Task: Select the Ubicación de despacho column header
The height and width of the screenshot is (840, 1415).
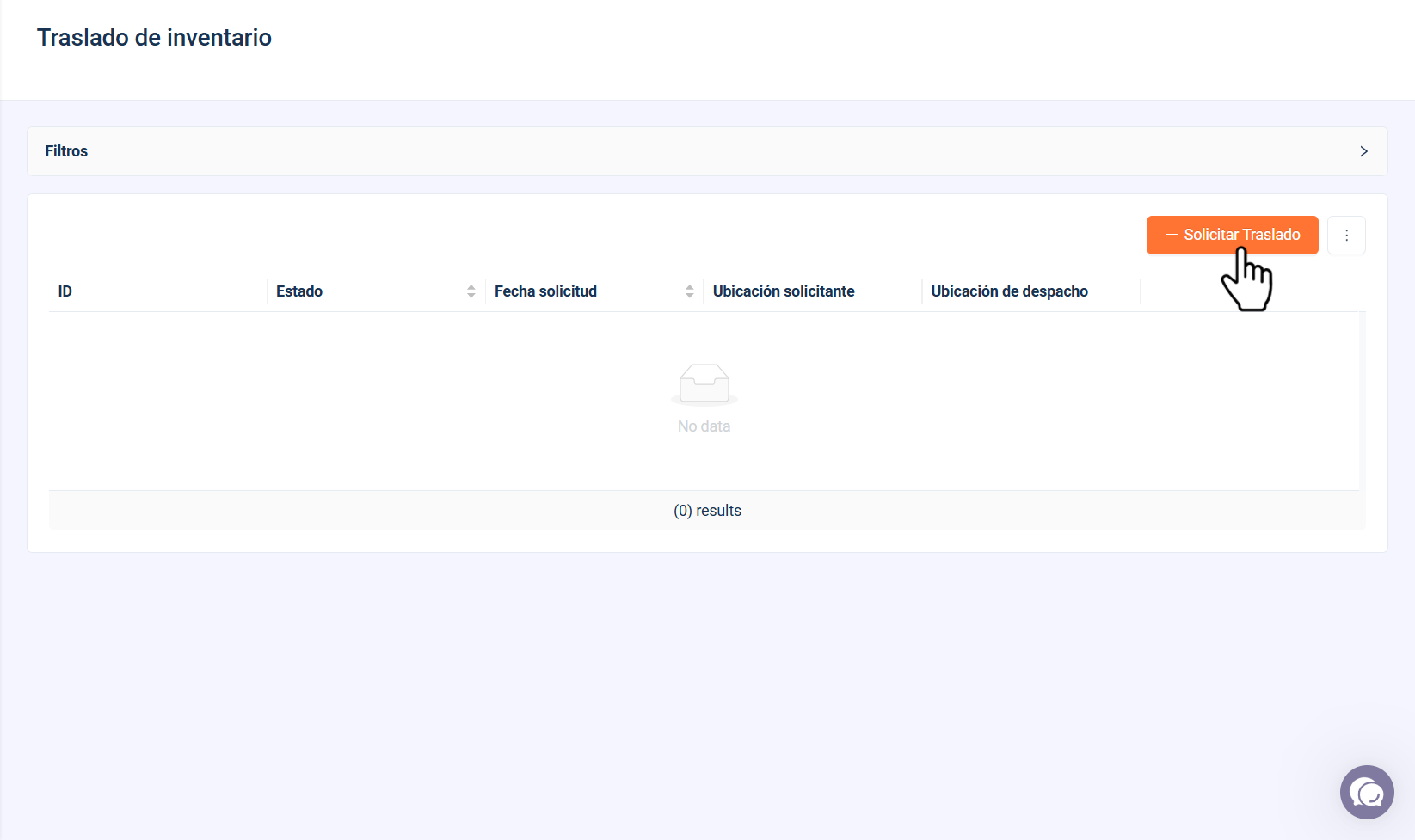Action: point(1009,291)
